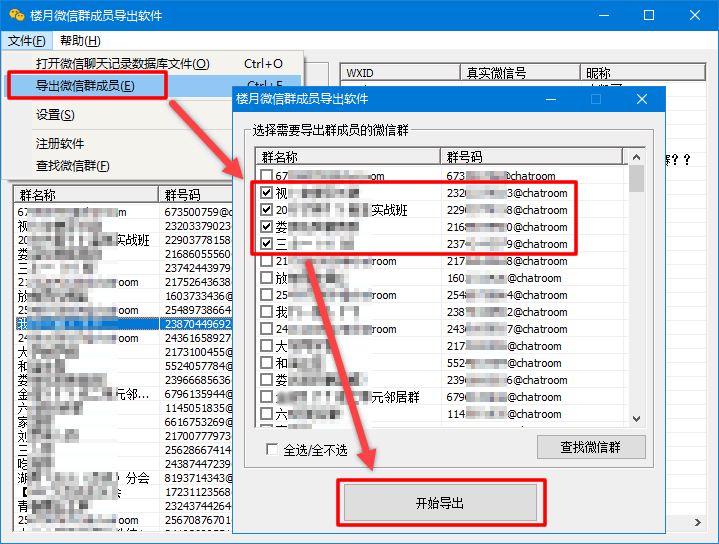
Task: Click the 查找微信群 button in dialog
Action: point(591,447)
